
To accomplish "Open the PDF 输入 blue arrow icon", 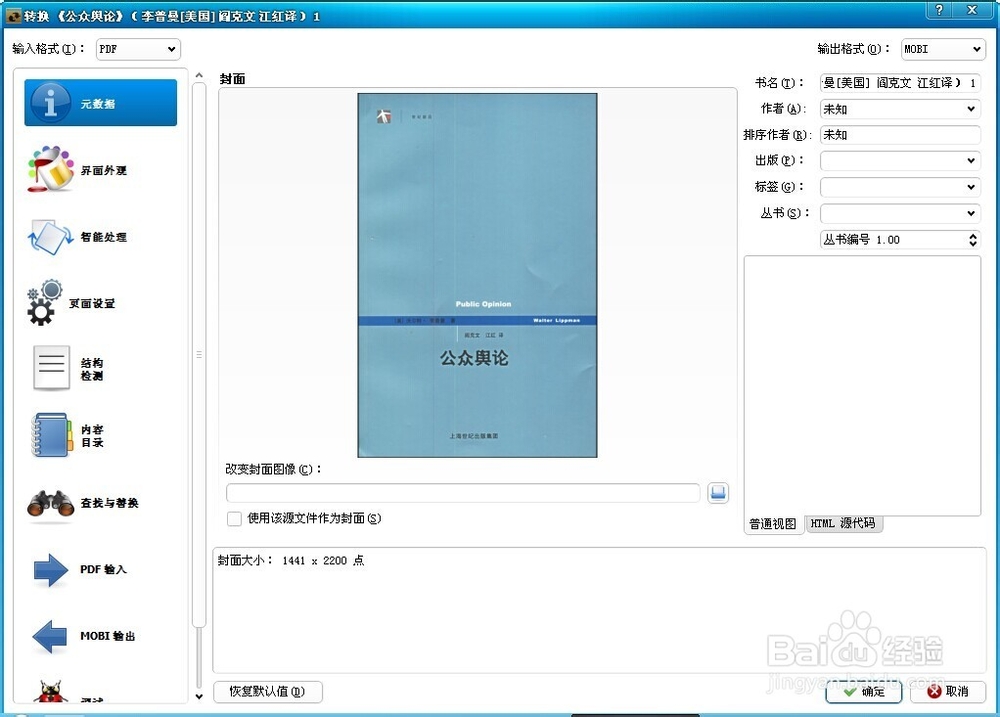I will (52, 569).
